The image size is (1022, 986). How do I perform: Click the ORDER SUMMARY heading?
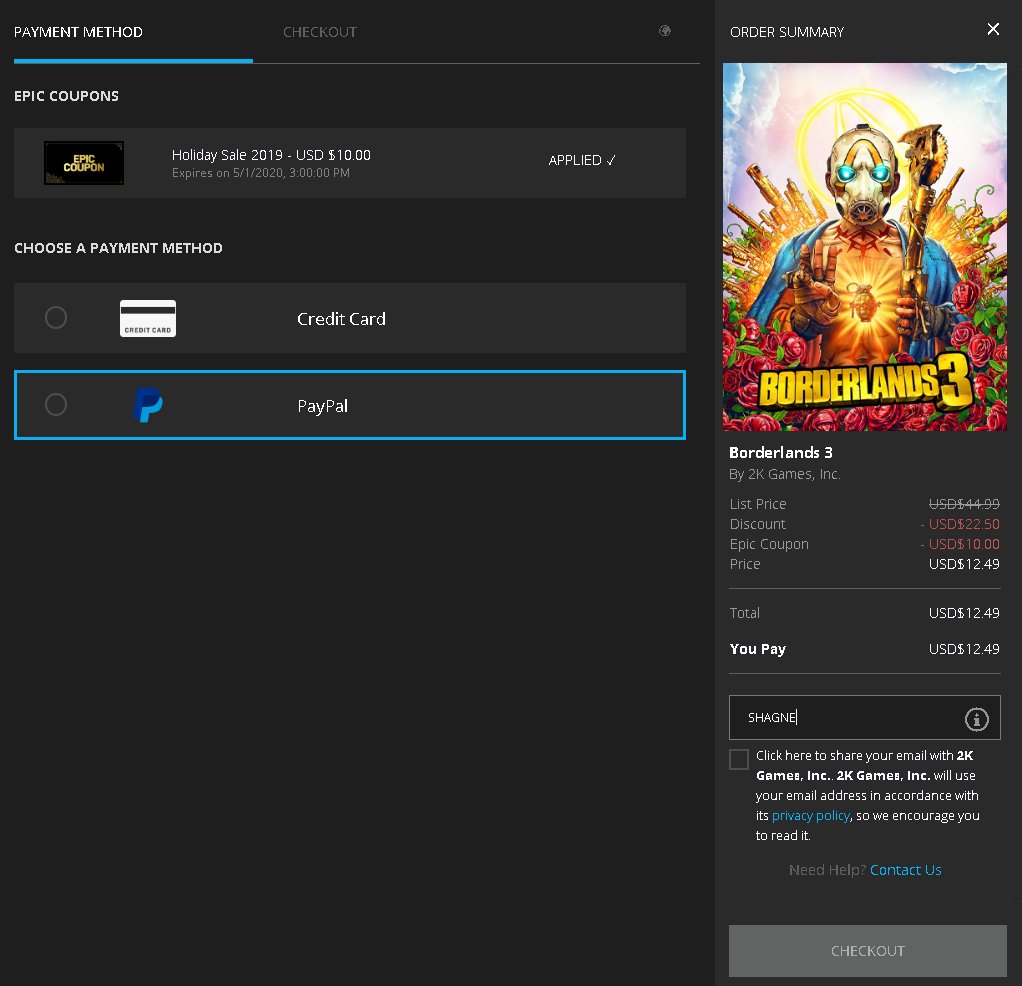click(787, 32)
